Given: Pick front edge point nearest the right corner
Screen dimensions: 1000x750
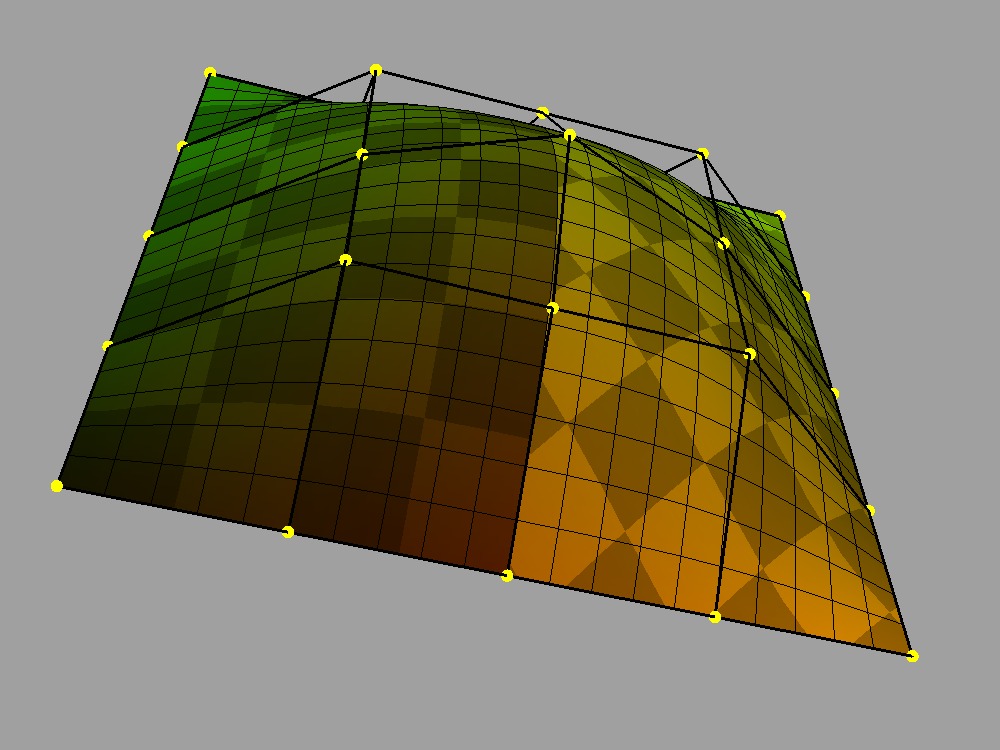Looking at the screenshot, I should (x=714, y=617).
